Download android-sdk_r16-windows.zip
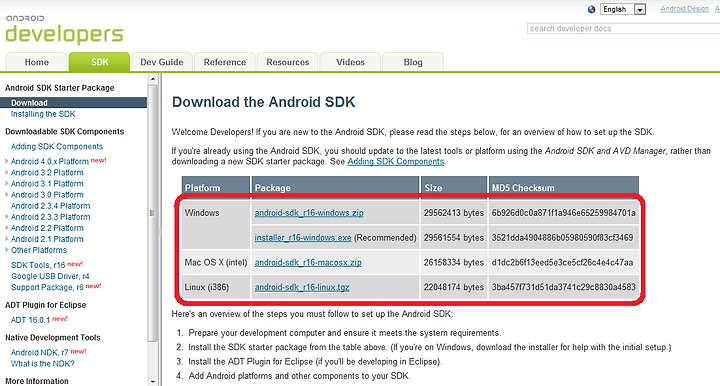720x386 pixels. coord(309,213)
